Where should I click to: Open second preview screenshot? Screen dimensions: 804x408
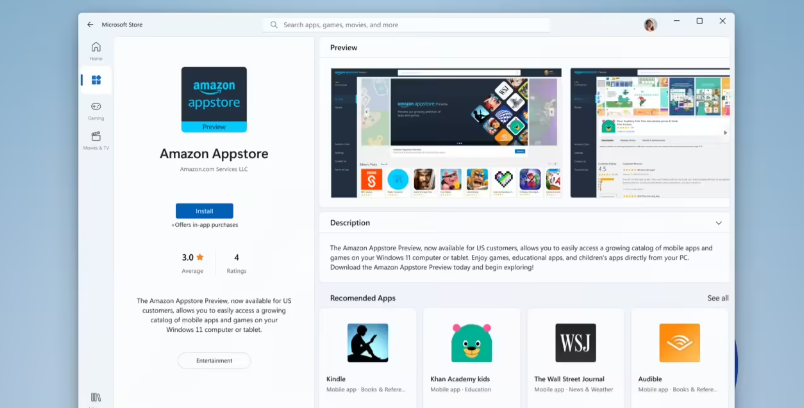coord(650,133)
